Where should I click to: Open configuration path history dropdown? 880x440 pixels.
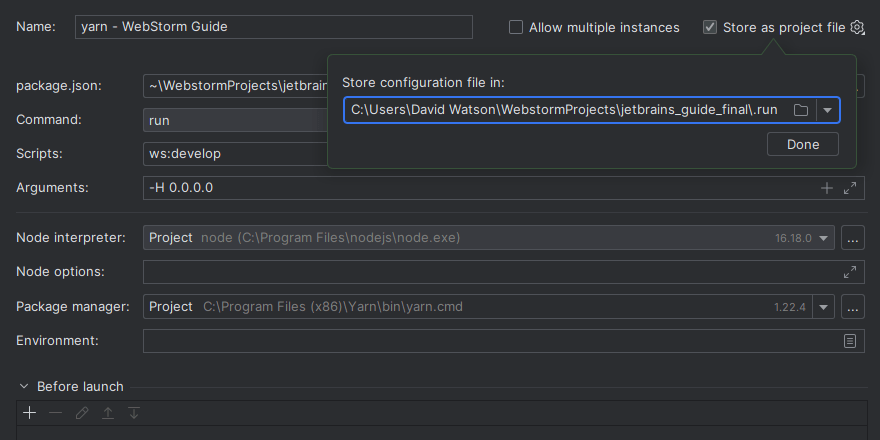(x=827, y=110)
